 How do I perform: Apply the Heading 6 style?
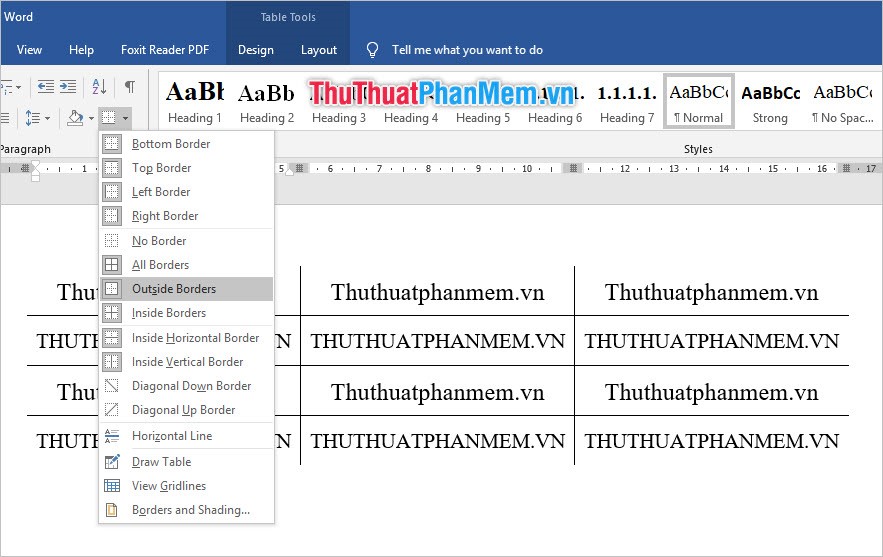point(555,101)
